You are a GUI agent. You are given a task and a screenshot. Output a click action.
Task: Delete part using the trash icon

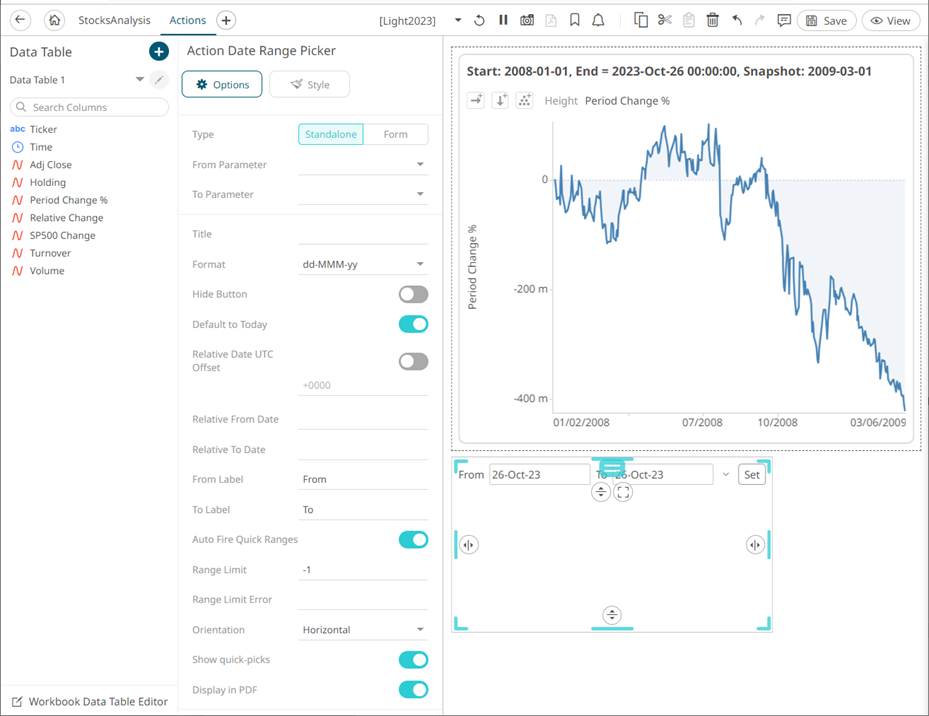tap(712, 20)
